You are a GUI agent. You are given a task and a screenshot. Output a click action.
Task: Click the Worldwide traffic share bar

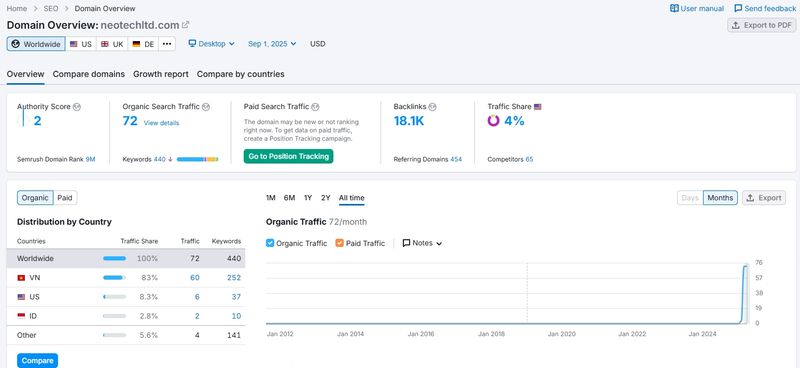pyautogui.click(x=114, y=258)
